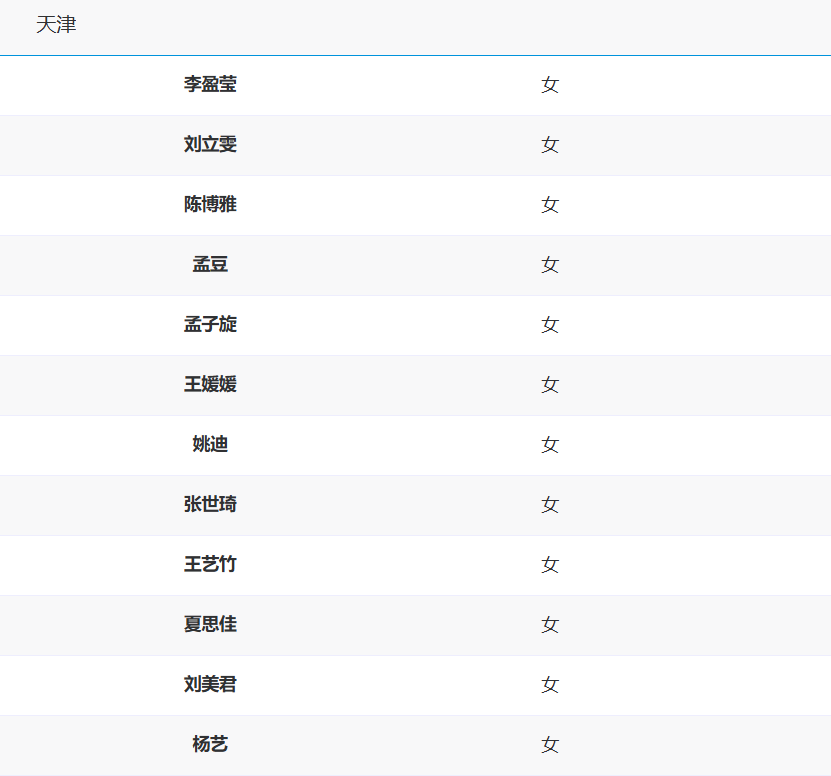Click the entry for 王艺竹
This screenshot has width=831, height=776.
(209, 565)
